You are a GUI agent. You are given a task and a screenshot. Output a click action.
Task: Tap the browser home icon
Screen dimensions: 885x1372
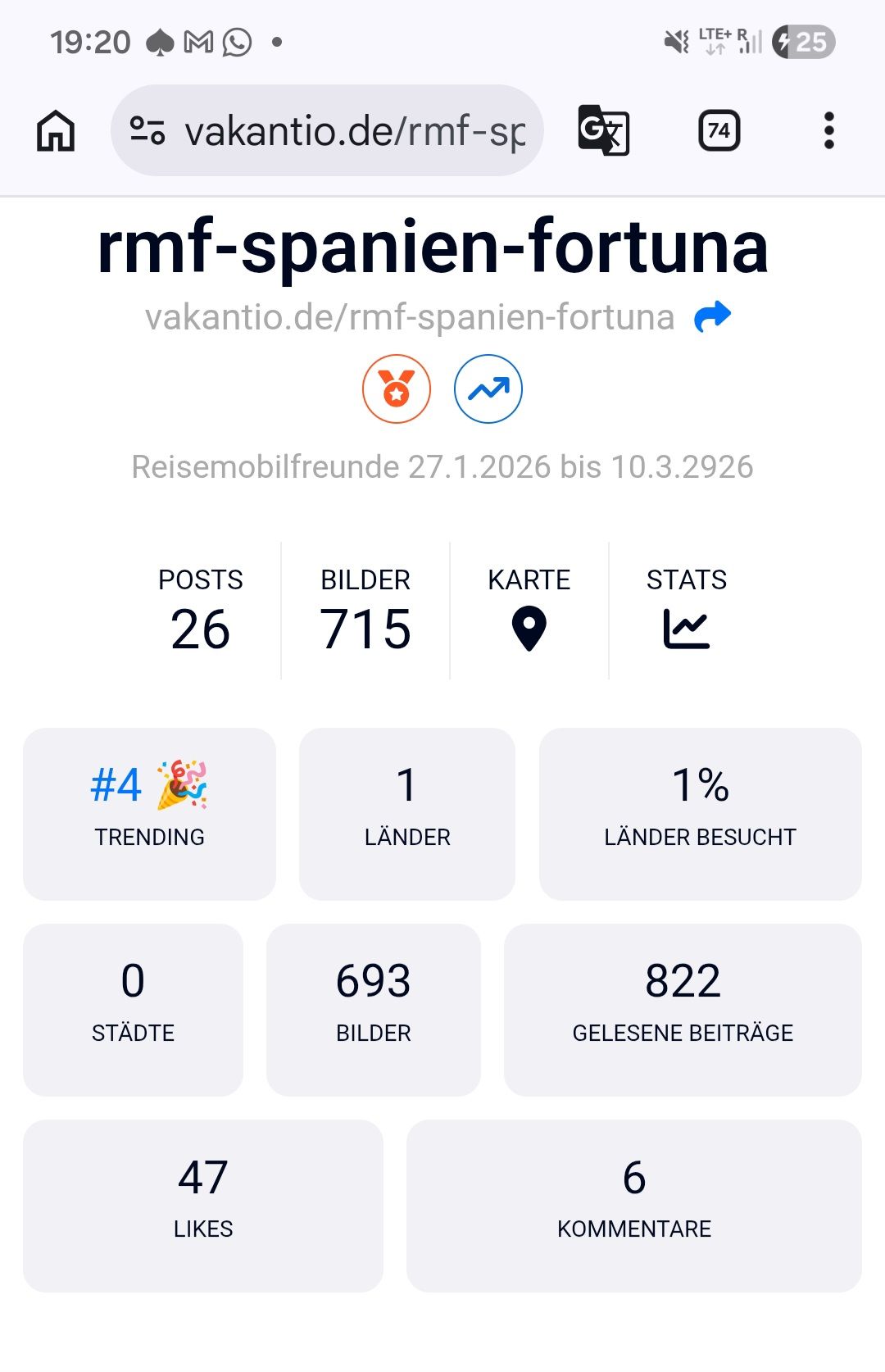pos(56,131)
